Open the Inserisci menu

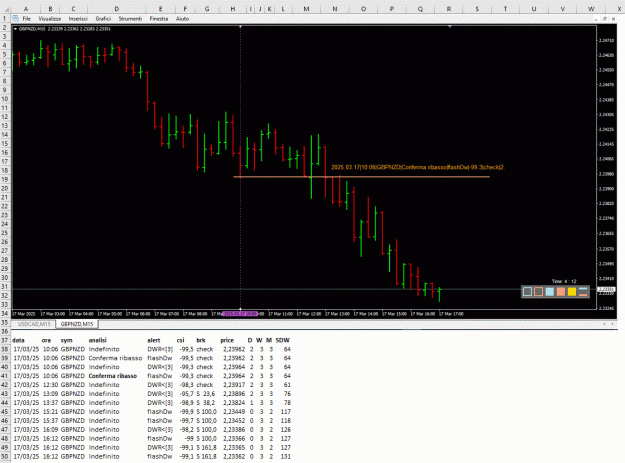point(78,19)
